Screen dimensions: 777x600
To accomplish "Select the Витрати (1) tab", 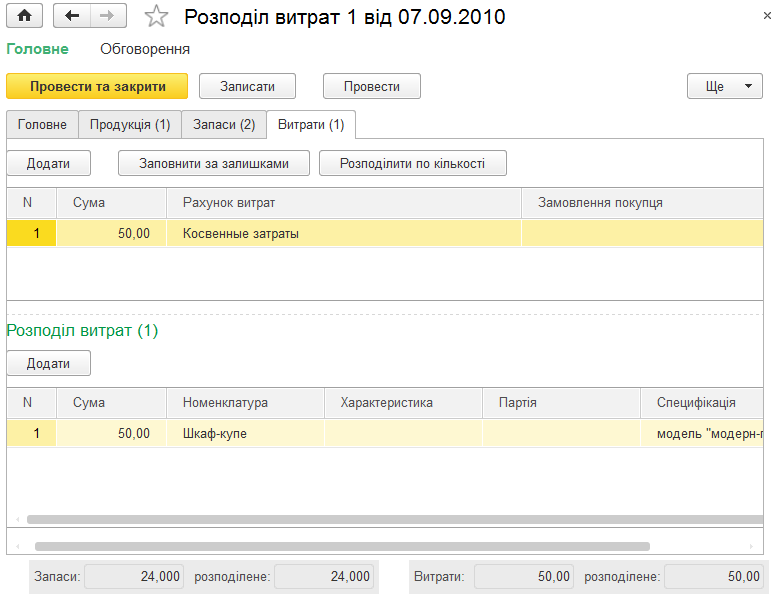I will (x=311, y=124).
